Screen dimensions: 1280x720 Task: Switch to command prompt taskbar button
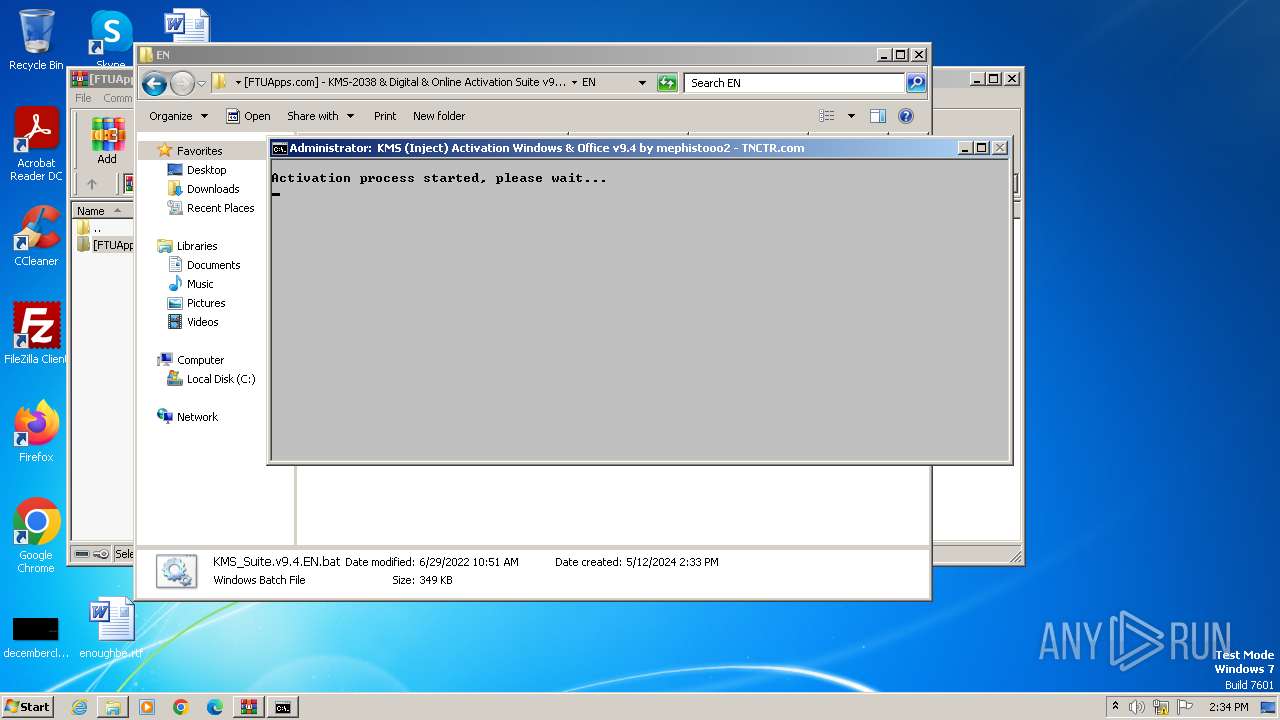point(283,707)
